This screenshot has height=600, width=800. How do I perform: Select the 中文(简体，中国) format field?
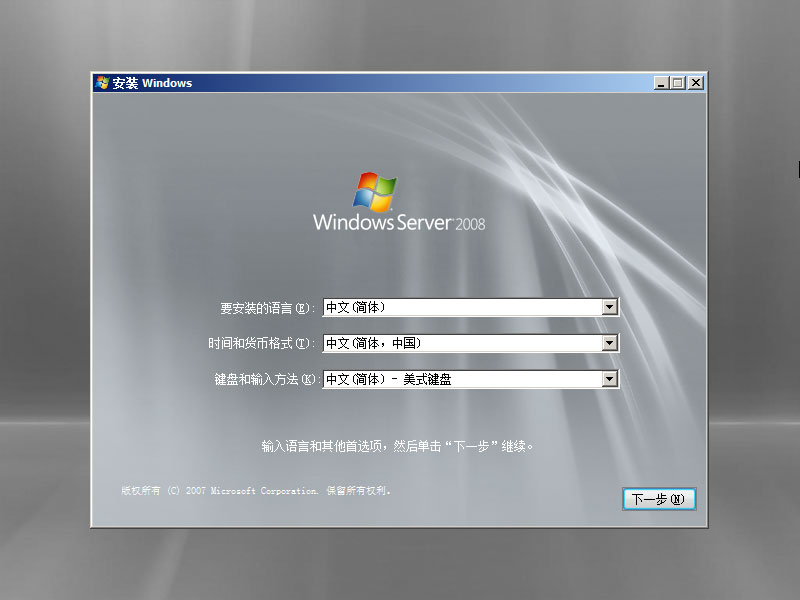pyautogui.click(x=471, y=343)
